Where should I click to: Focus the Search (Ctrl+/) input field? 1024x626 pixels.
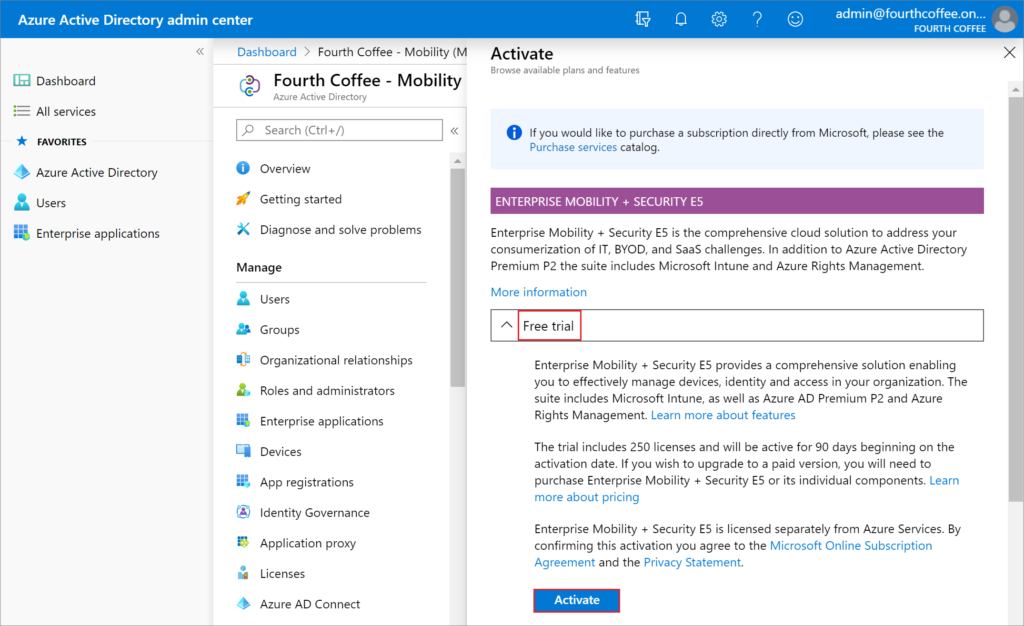pos(339,130)
